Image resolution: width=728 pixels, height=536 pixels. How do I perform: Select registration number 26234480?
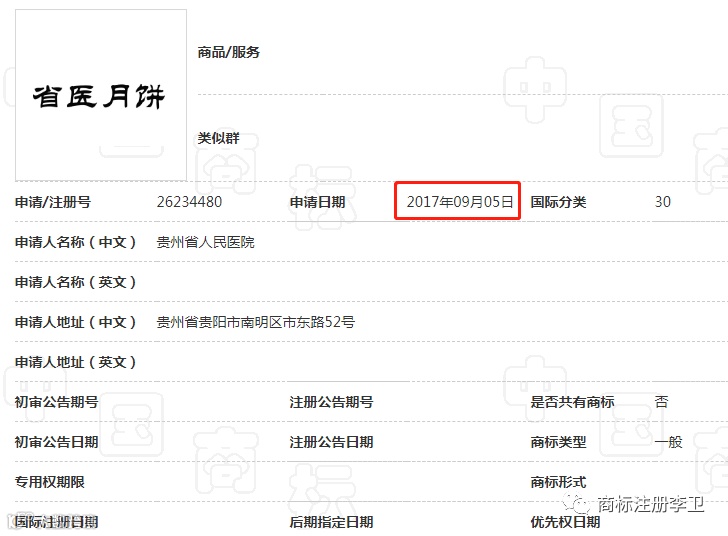pyautogui.click(x=189, y=202)
